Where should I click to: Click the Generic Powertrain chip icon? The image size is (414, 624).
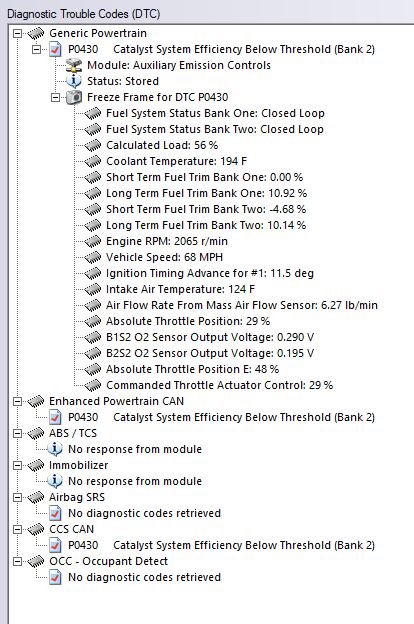35,33
